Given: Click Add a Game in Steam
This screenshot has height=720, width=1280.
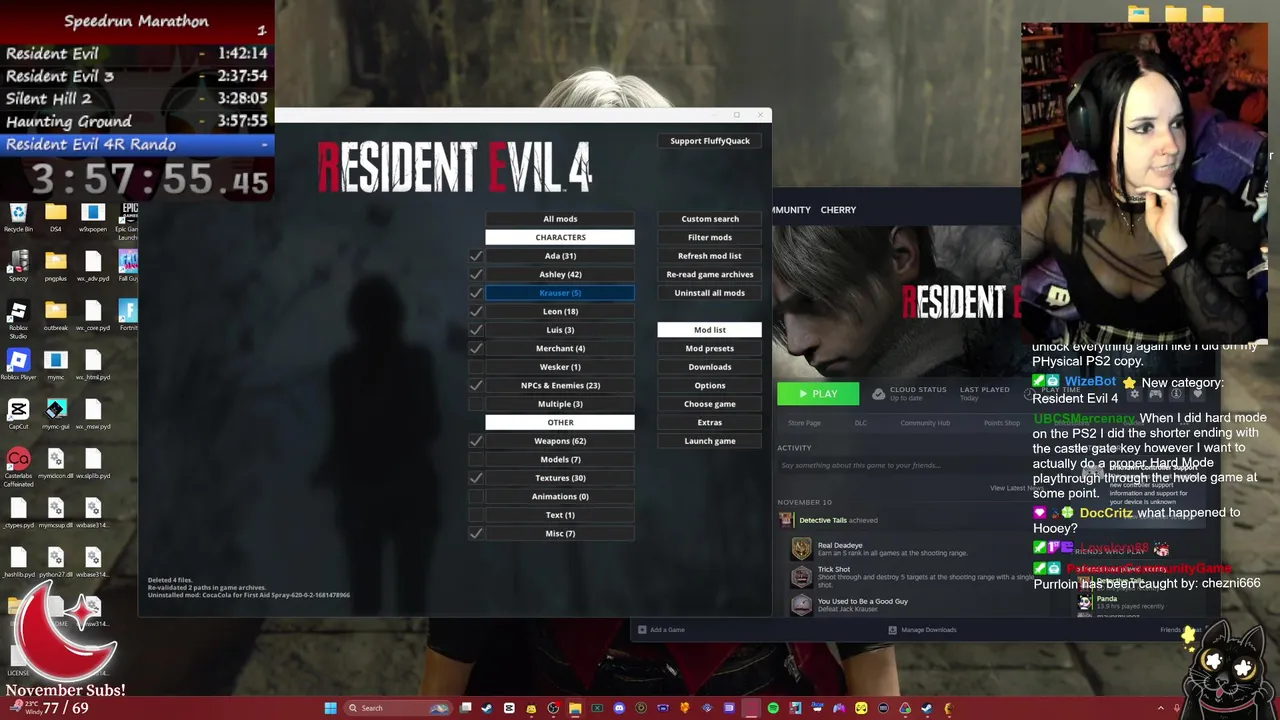Looking at the screenshot, I should tap(661, 630).
